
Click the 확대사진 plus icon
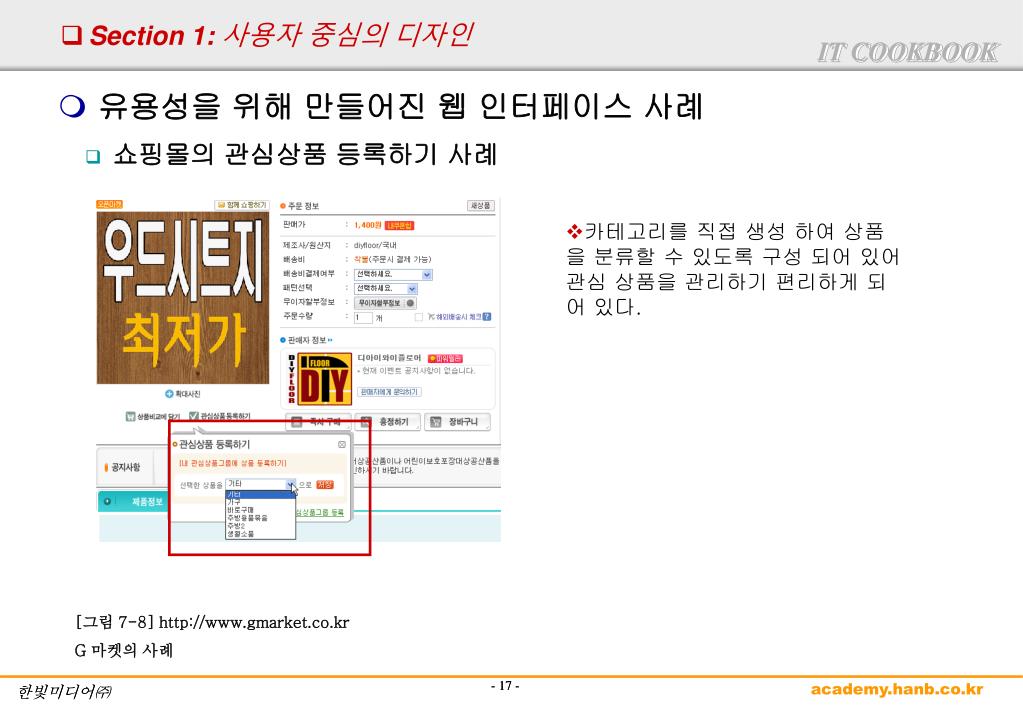coord(169,394)
